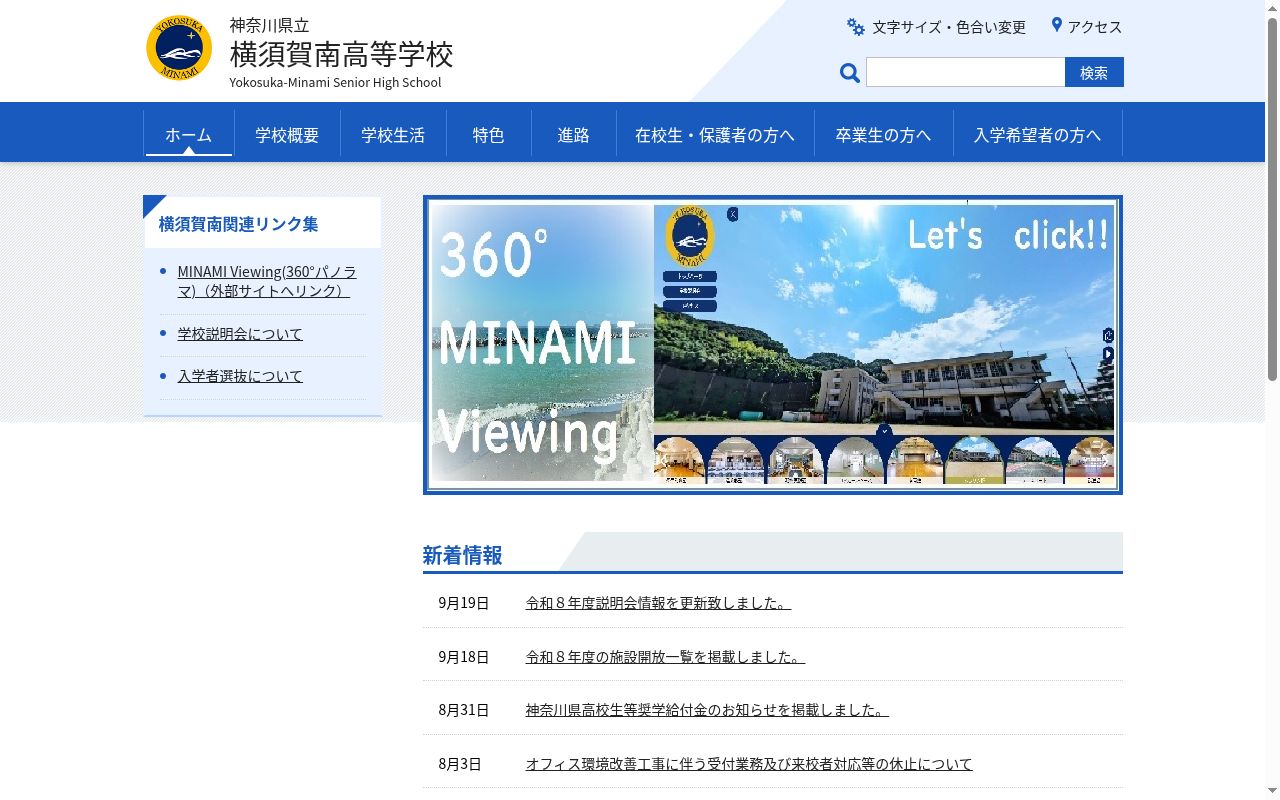
Task: Click the 横須賀南高等学校 site title
Action: coord(341,53)
